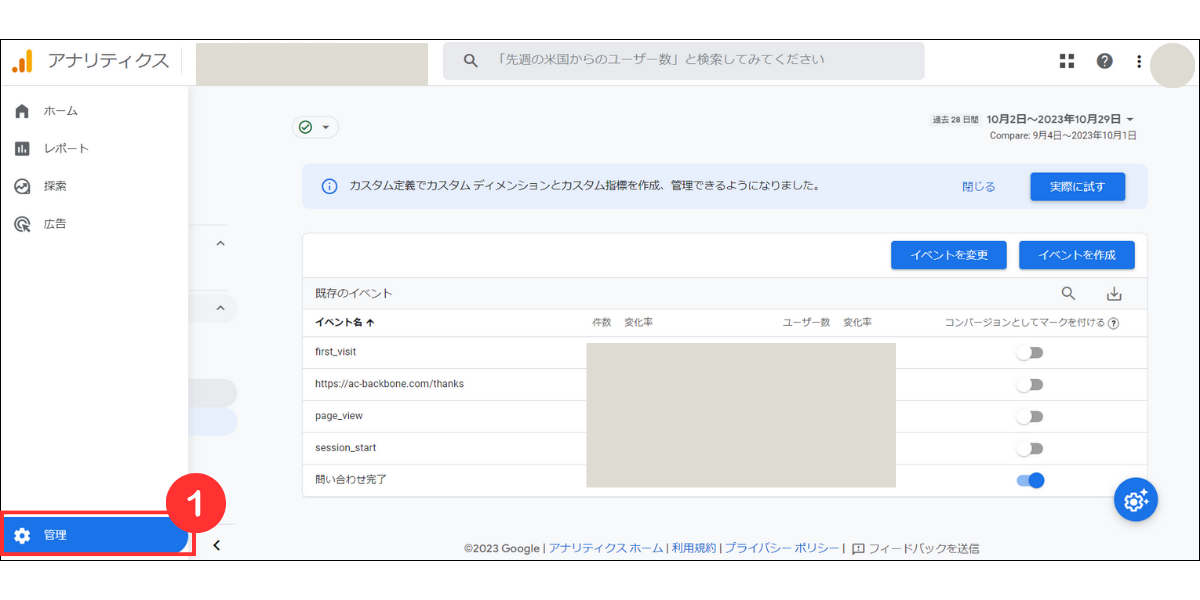Image resolution: width=1200 pixels, height=600 pixels.
Task: Click the イベントを作成 button
Action: (x=1077, y=255)
